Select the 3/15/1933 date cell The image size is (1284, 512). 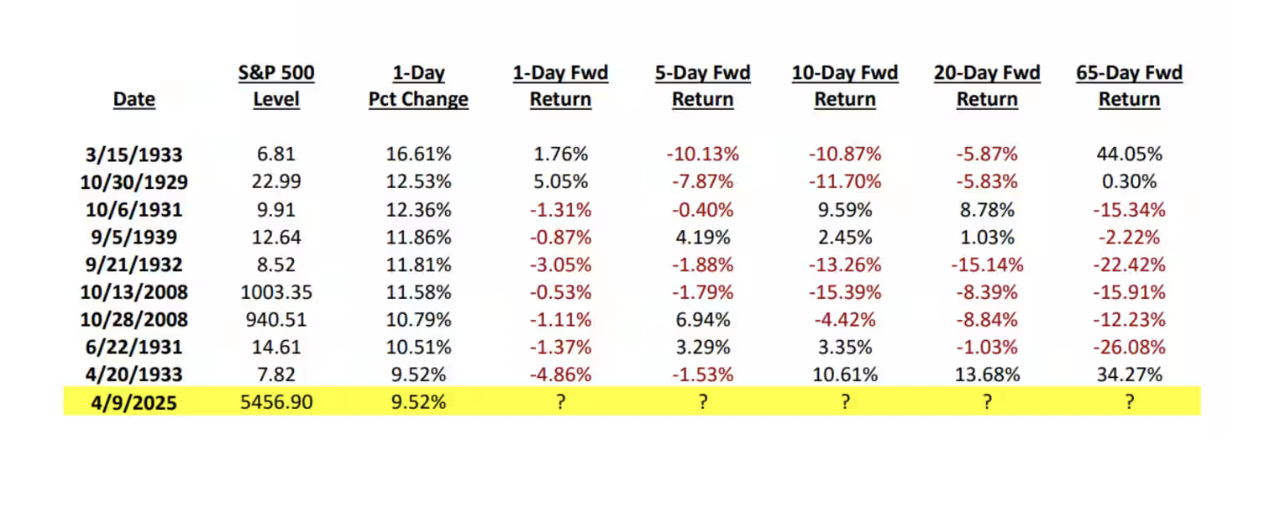(x=135, y=154)
